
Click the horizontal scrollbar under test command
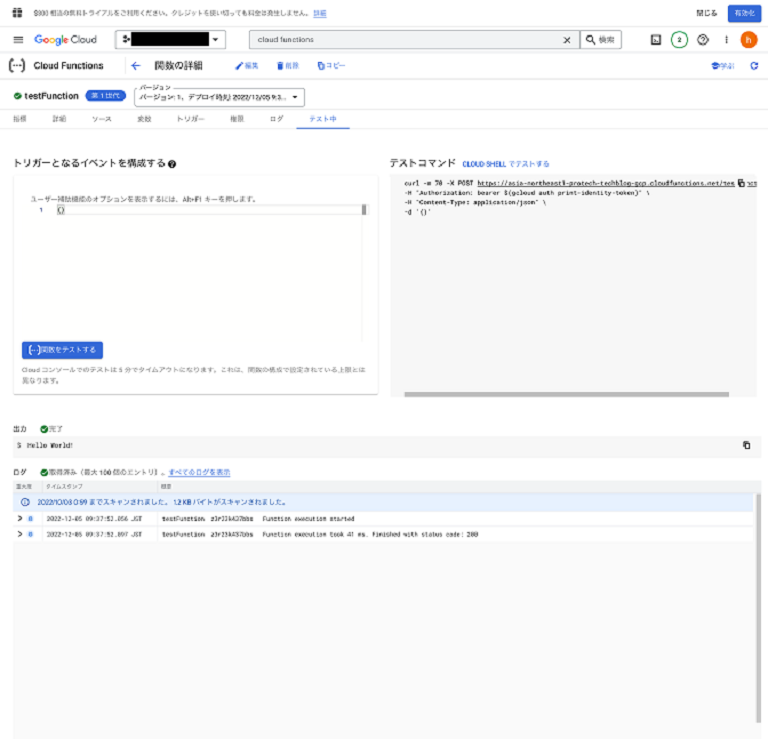point(566,394)
